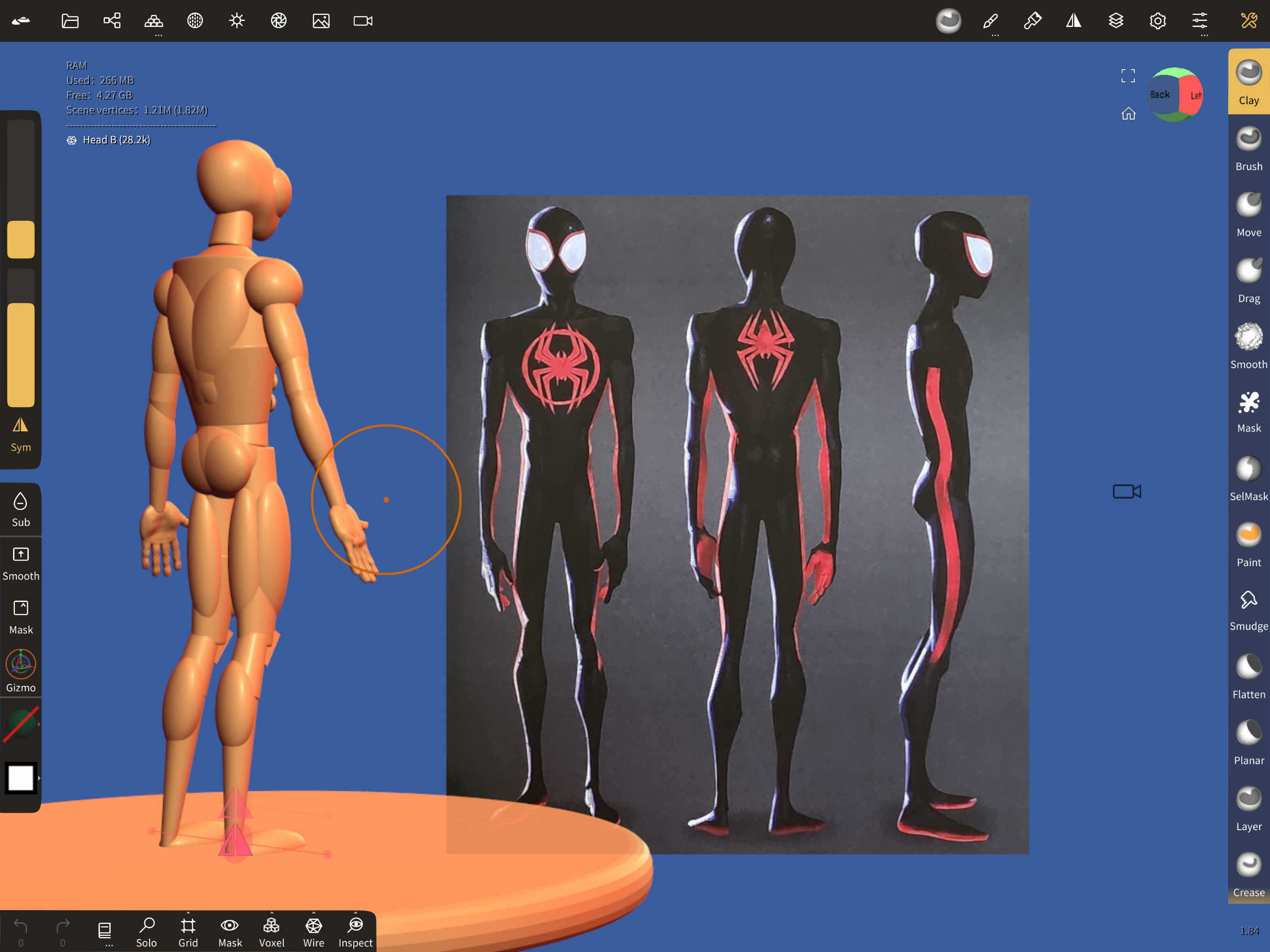Open the Painting brush settings
Screen dimensions: 1270x952
[1032, 21]
